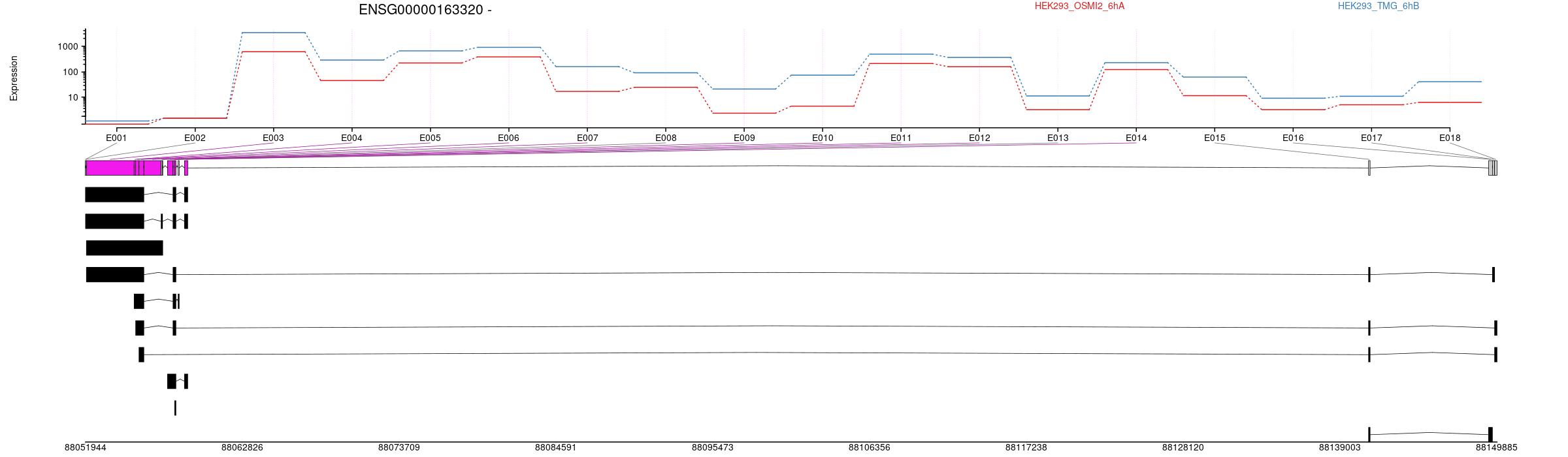
Task: Click exon label E010
Action: click(x=823, y=138)
